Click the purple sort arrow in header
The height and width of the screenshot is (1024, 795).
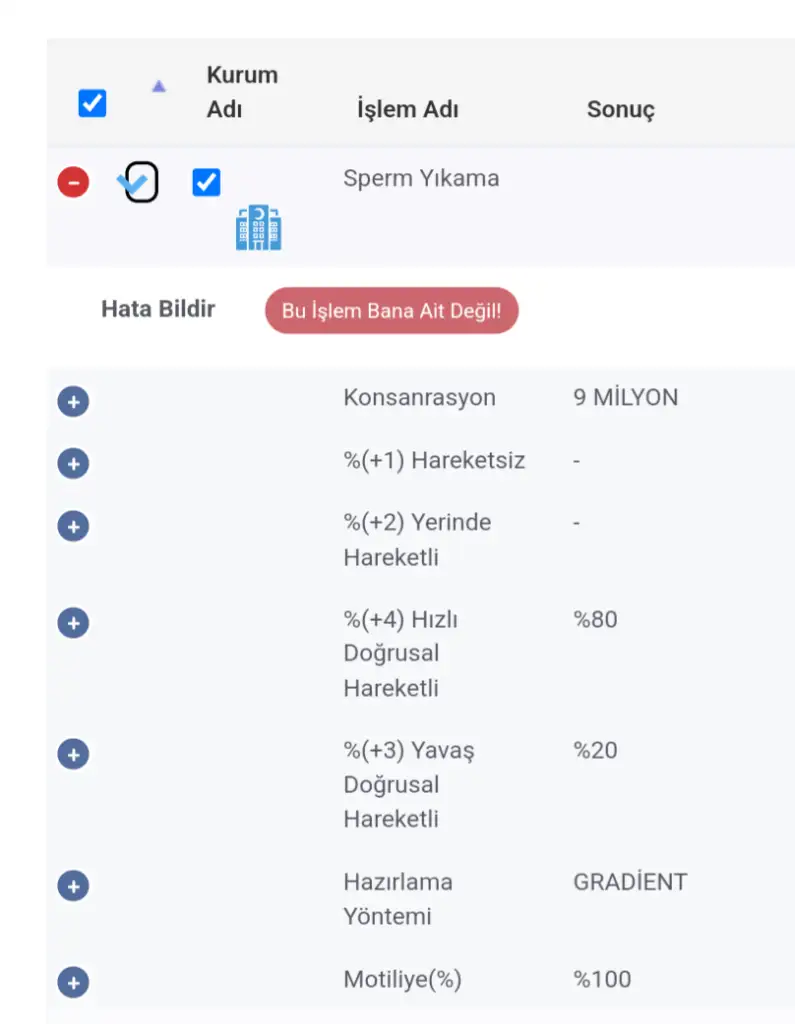click(159, 86)
